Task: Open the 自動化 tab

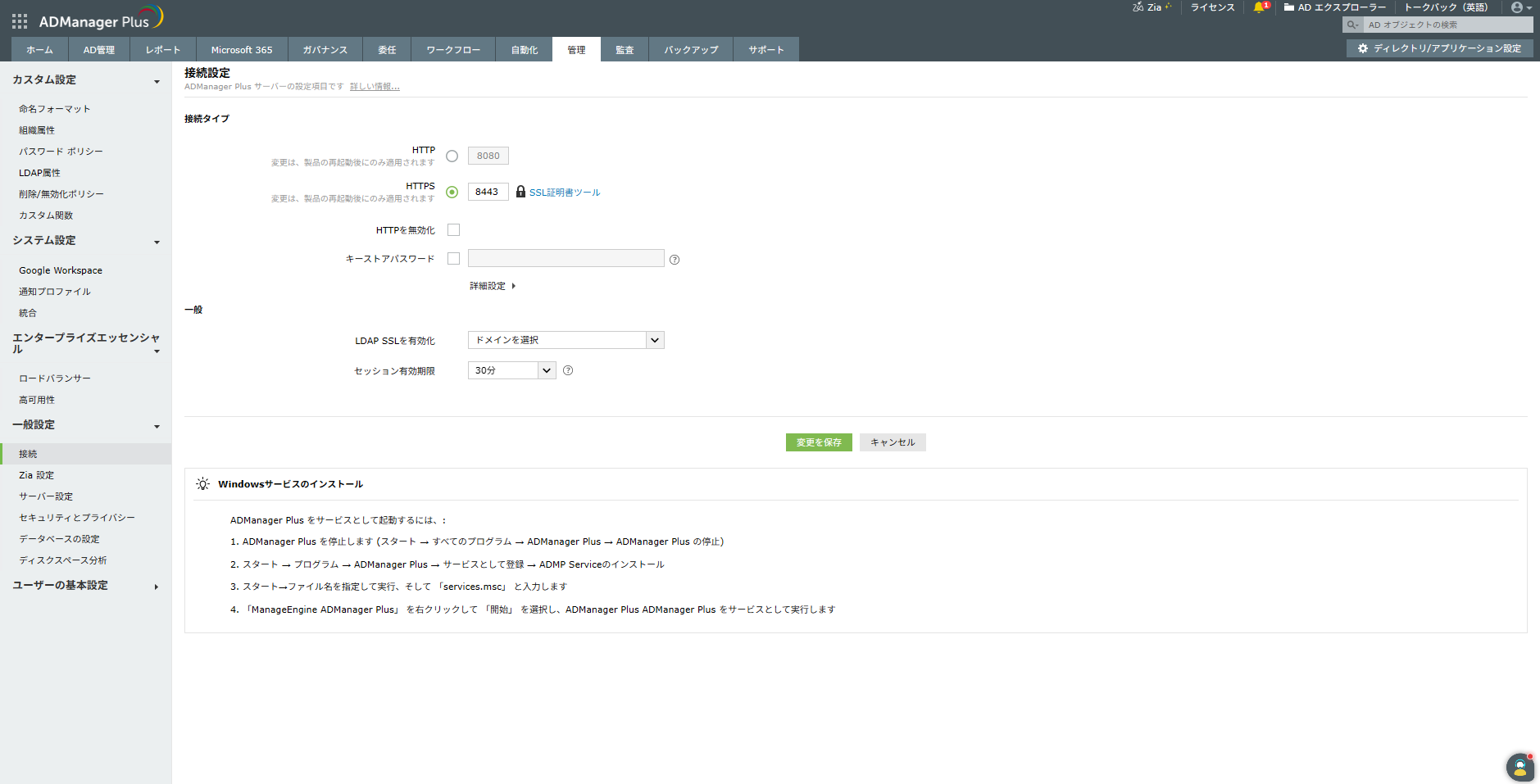Action: (x=525, y=50)
